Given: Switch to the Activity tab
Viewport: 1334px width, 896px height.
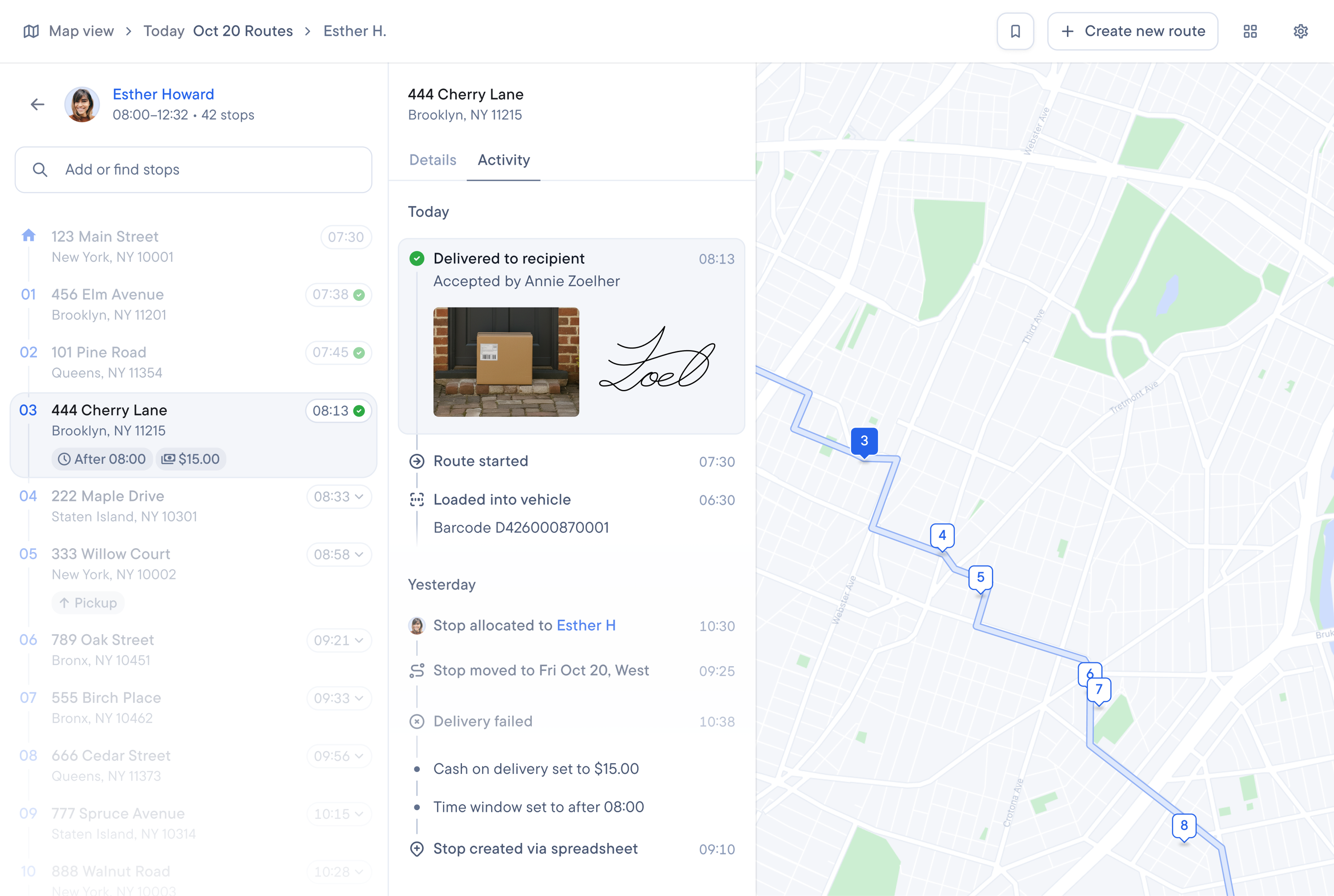Looking at the screenshot, I should (503, 160).
